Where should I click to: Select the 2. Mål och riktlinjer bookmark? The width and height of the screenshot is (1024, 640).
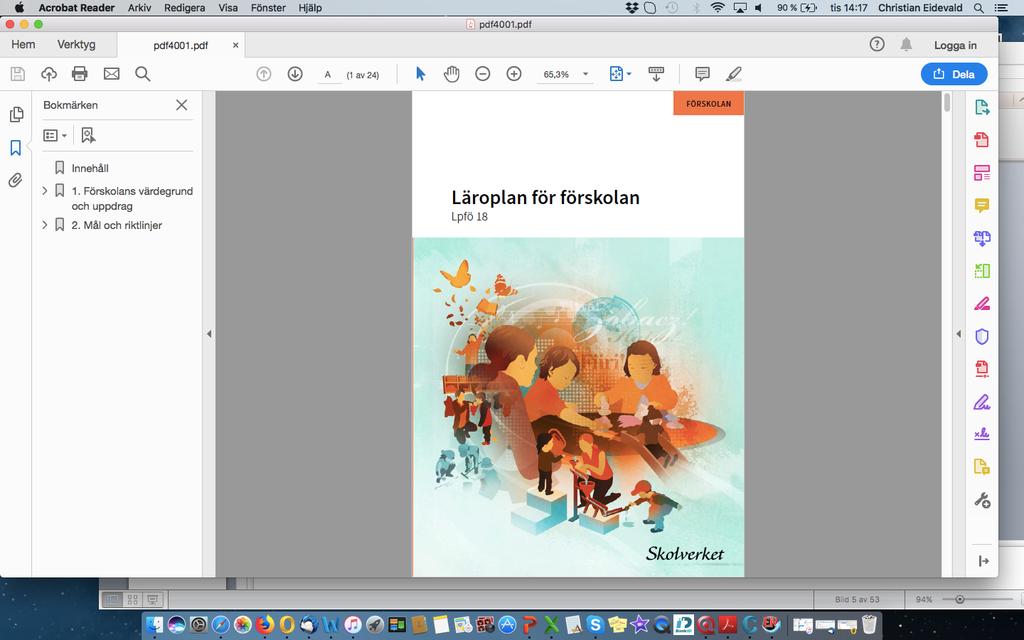click(117, 225)
